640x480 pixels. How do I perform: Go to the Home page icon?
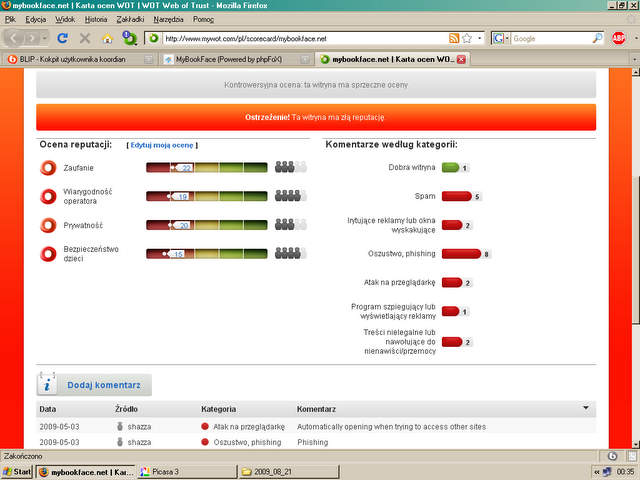107,38
